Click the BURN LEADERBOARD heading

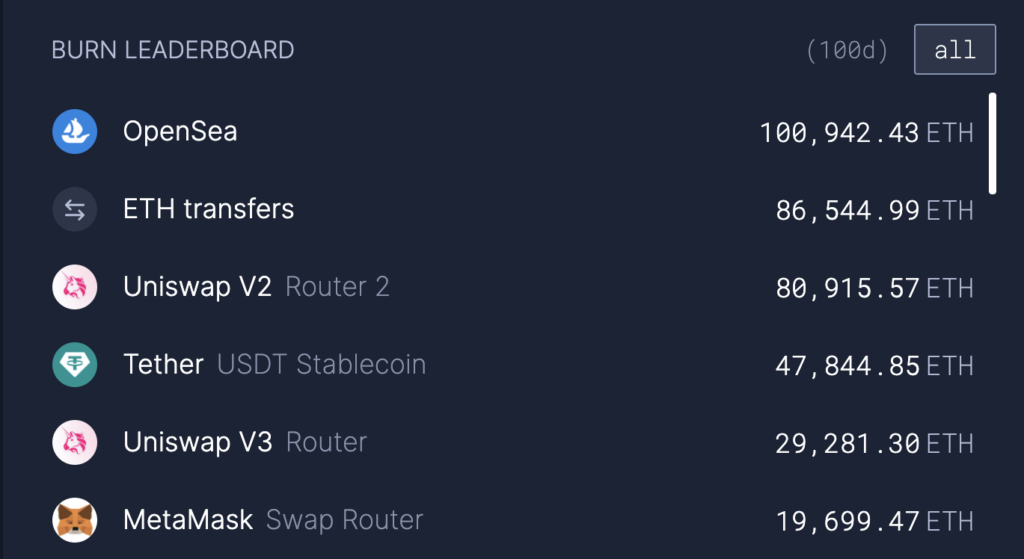pos(172,50)
